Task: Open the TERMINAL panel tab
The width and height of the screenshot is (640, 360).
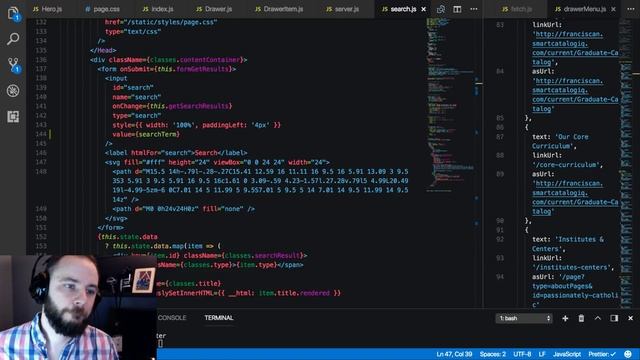Action: pos(219,318)
